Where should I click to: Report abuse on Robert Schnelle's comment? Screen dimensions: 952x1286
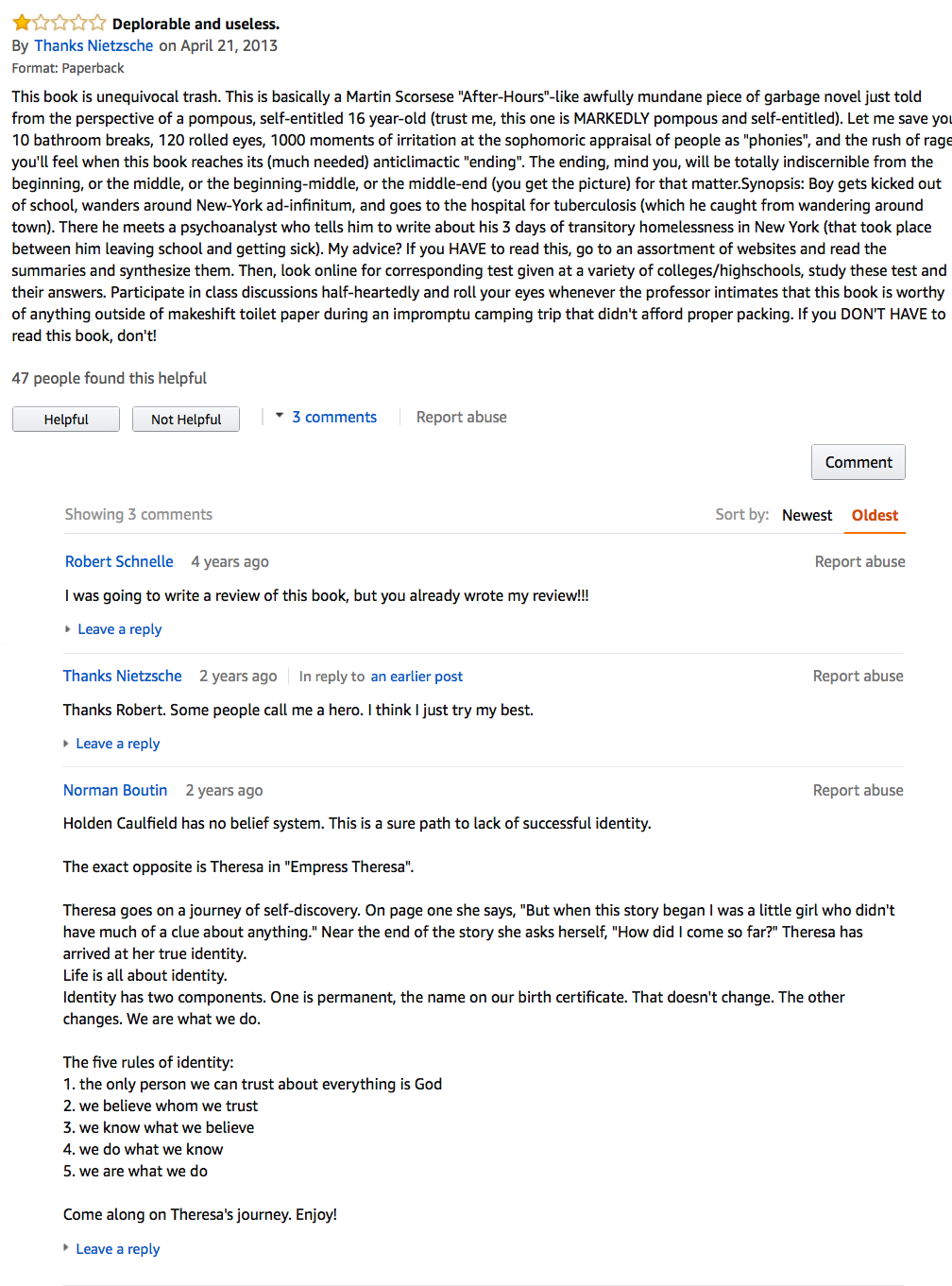860,561
